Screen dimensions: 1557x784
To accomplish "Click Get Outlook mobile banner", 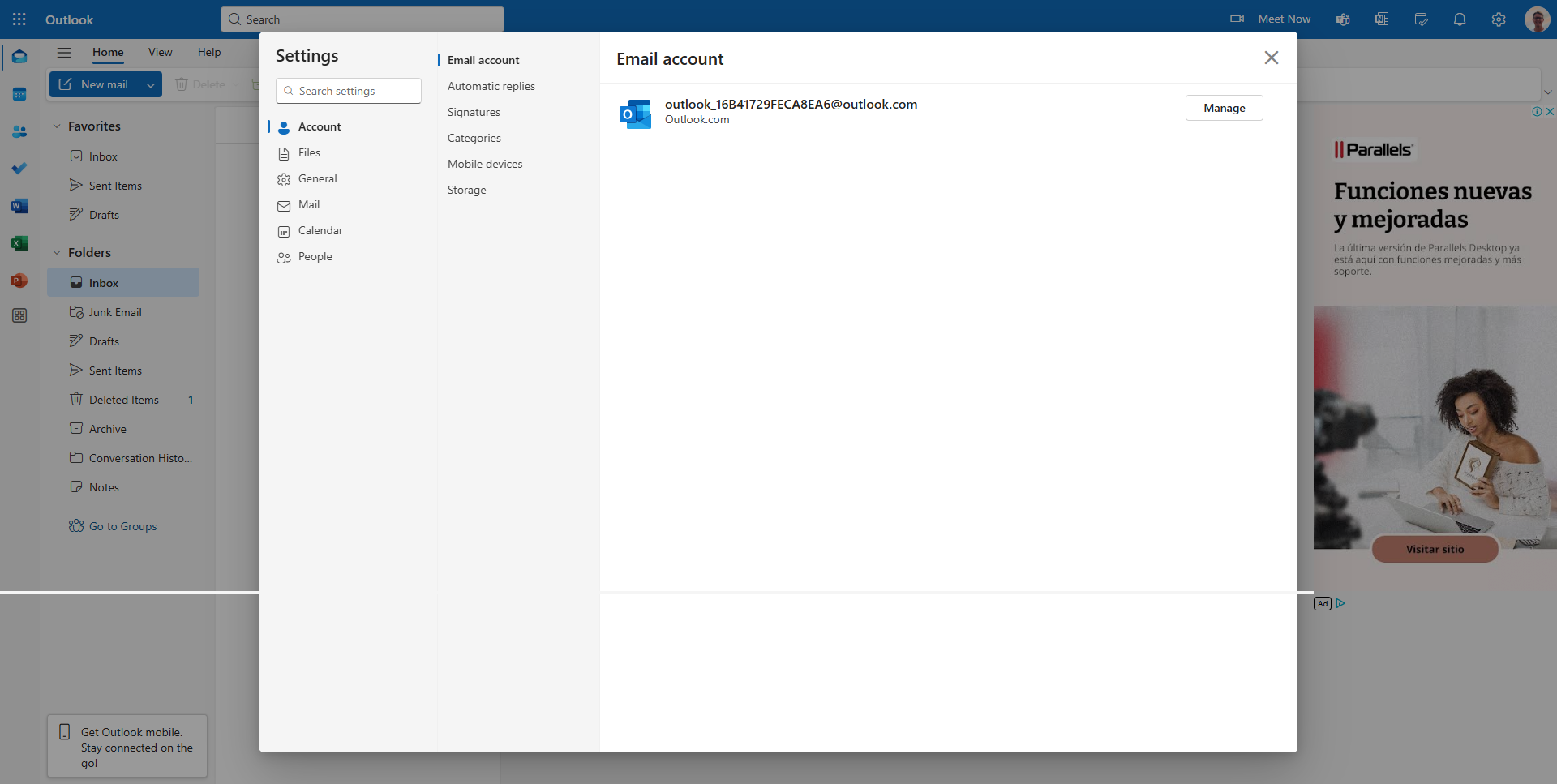I will point(127,746).
